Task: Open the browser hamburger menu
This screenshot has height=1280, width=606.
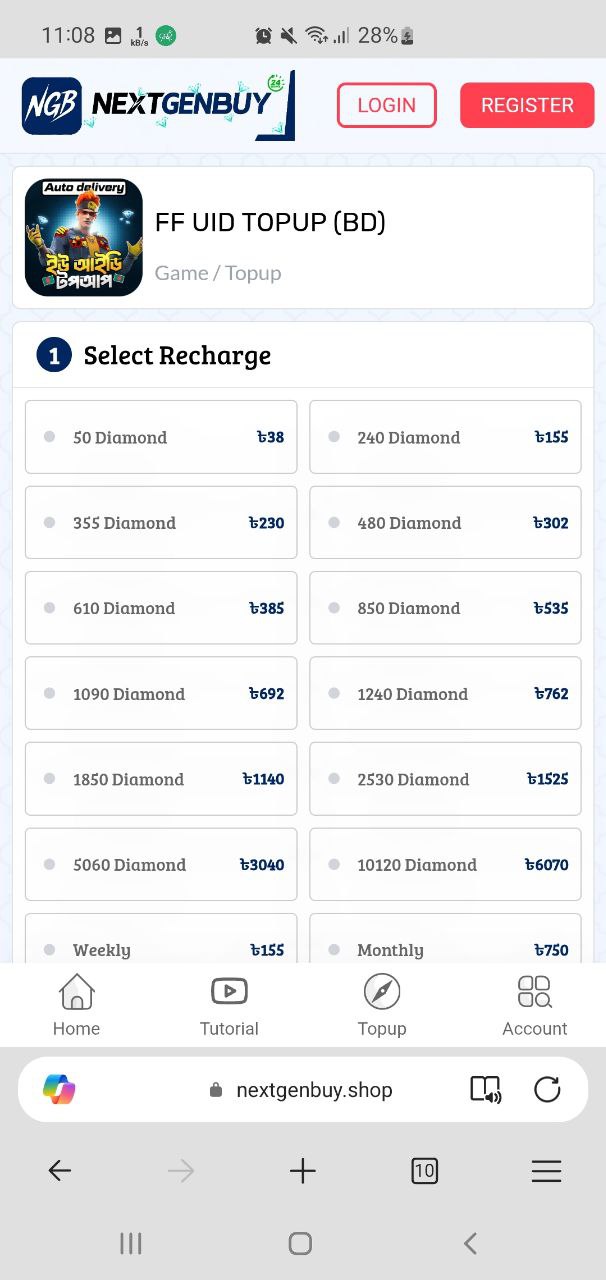Action: pyautogui.click(x=546, y=1171)
